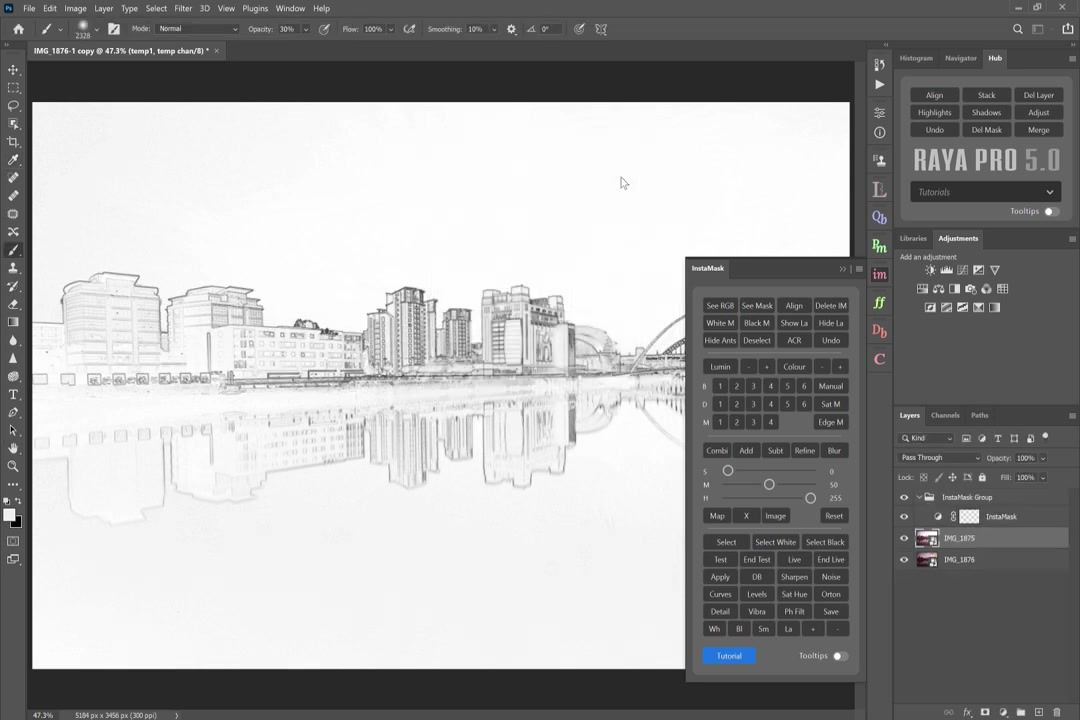Pick the Clone Stamp tool
The width and height of the screenshot is (1080, 720).
pyautogui.click(x=13, y=268)
